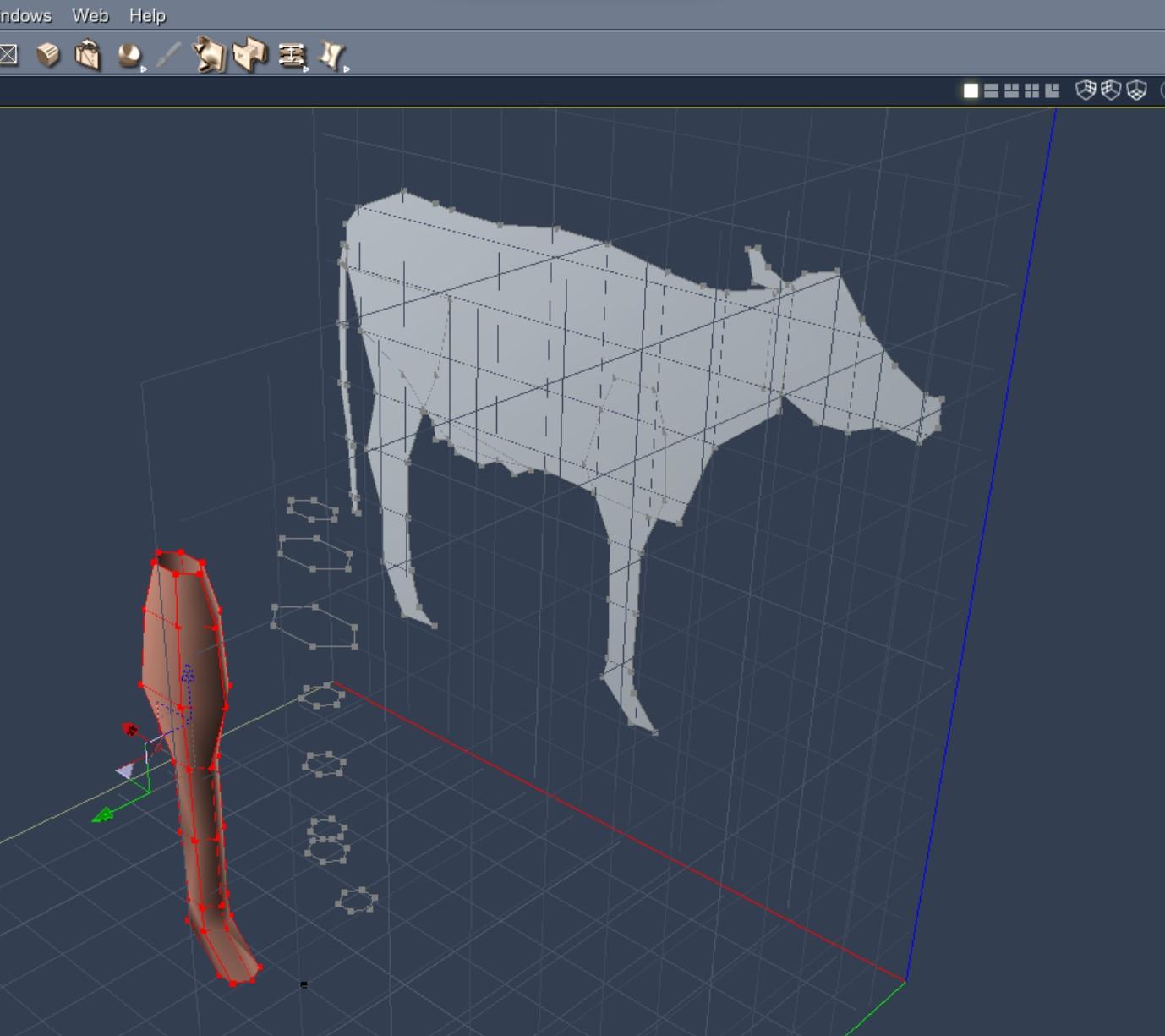1165x1036 pixels.
Task: Click the two-bars spacing tool icon
Action: (291, 55)
